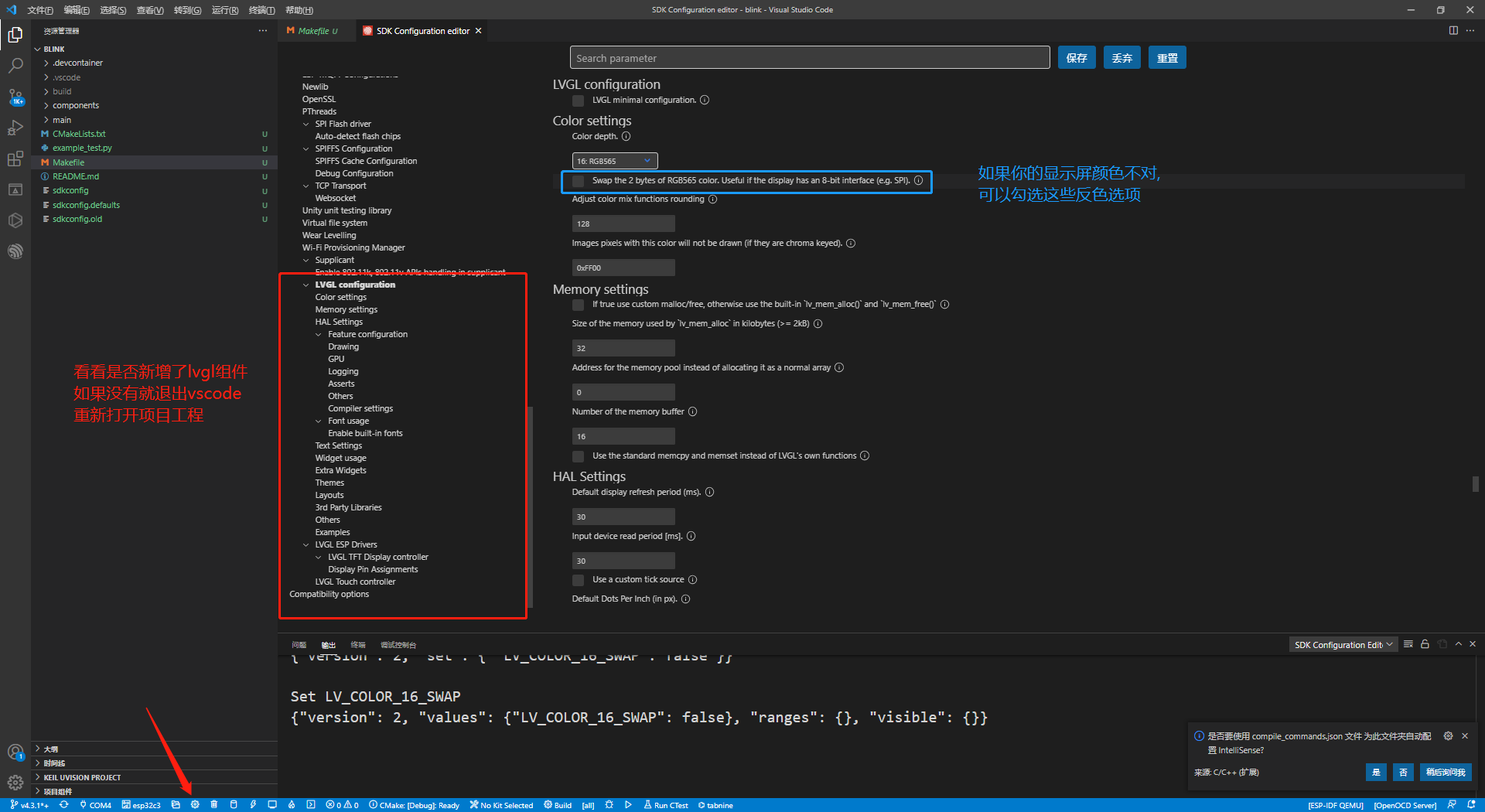The image size is (1485, 812).
Task: Click the current folder icon in status bar
Action: click(x=176, y=805)
